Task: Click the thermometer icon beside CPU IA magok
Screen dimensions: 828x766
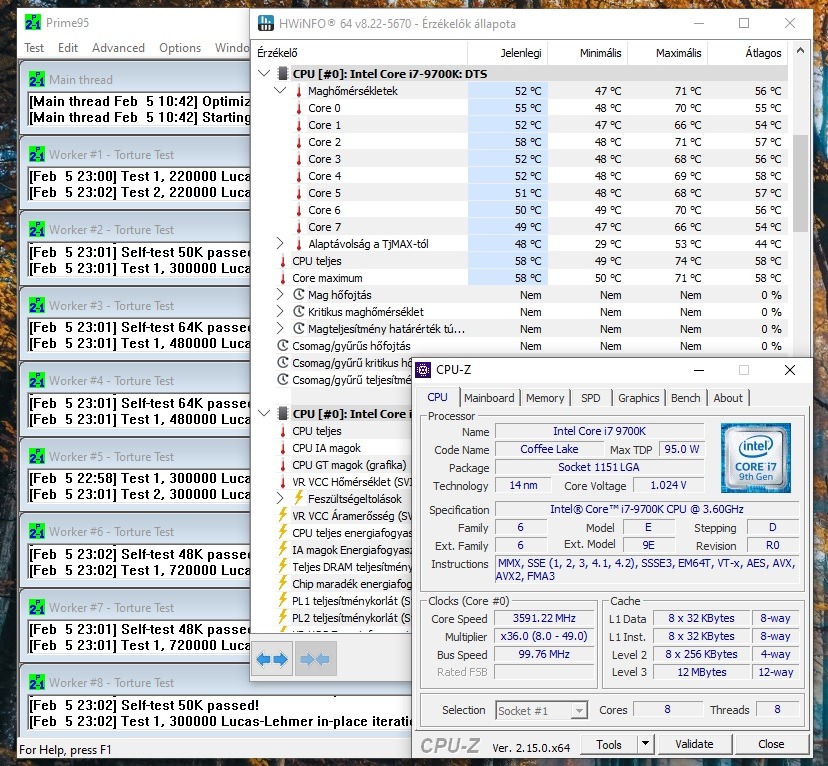Action: click(x=283, y=448)
